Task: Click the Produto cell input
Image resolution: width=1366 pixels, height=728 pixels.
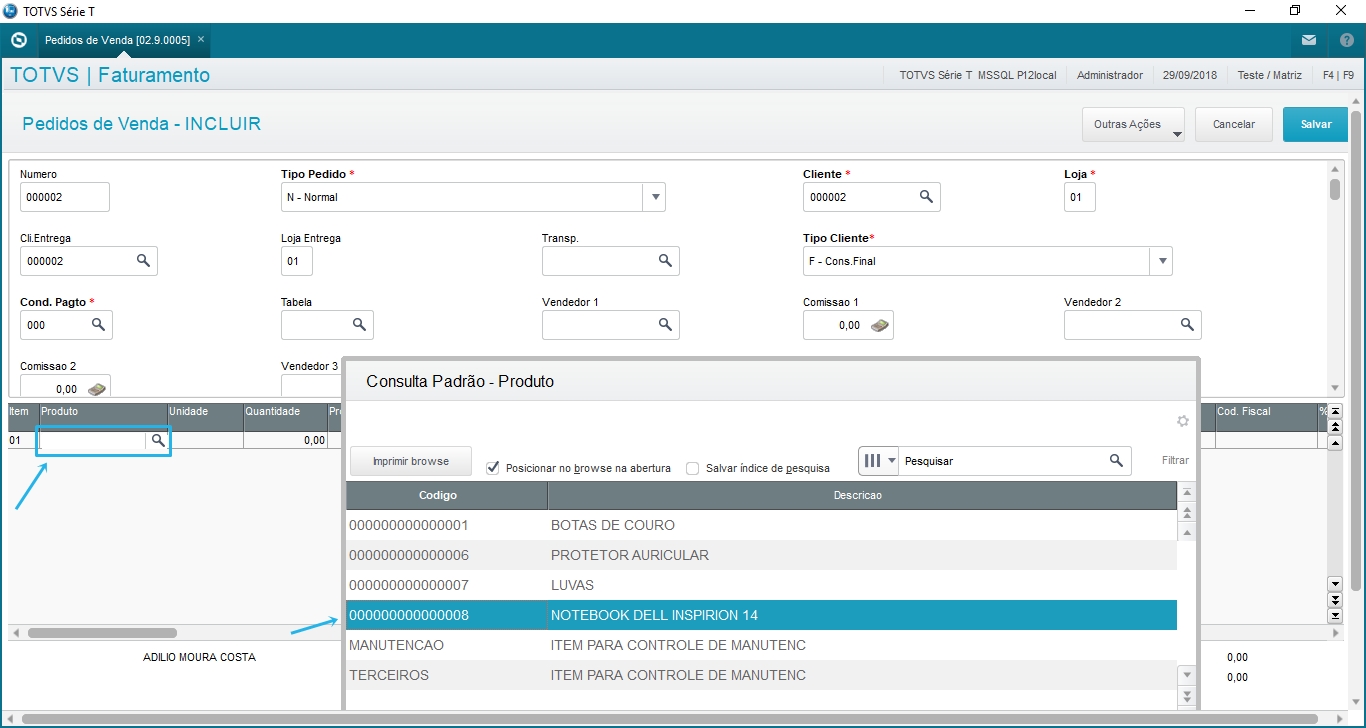Action: [93, 440]
